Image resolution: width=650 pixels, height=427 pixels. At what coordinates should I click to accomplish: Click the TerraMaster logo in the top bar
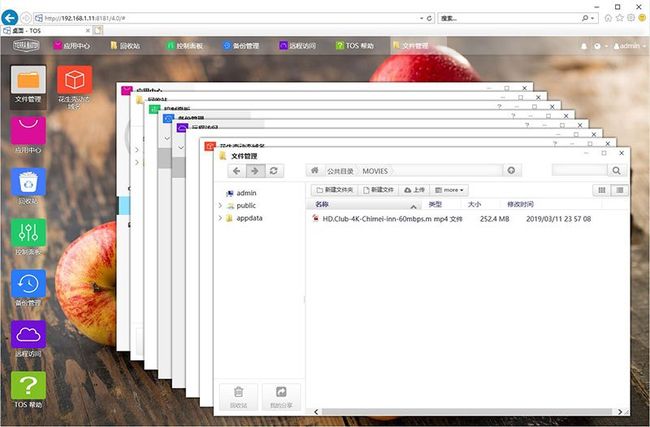point(26,45)
